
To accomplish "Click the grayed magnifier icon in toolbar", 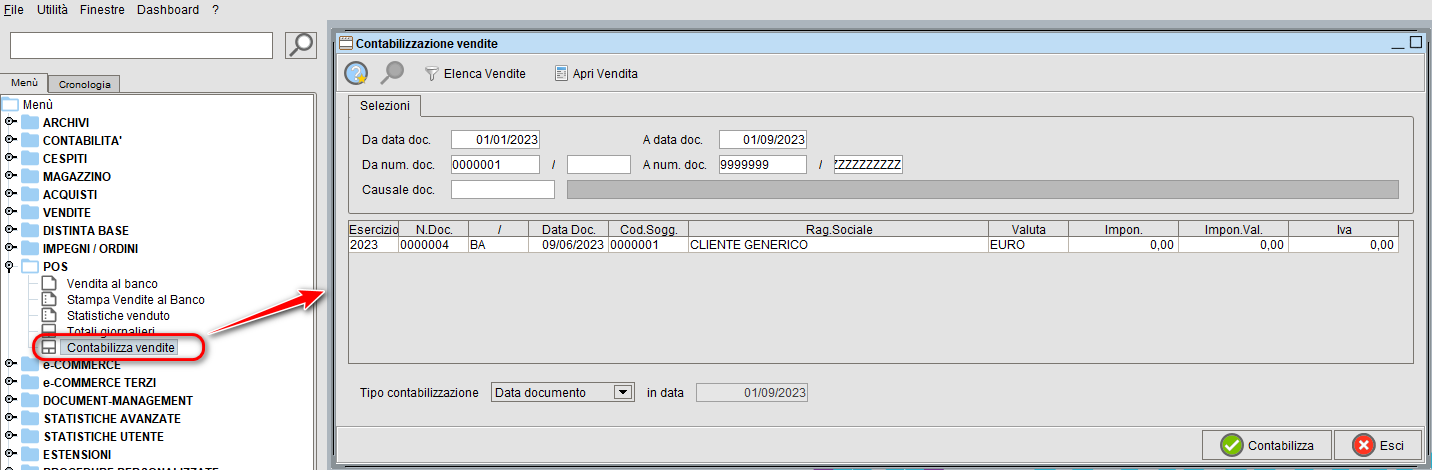I will 392,73.
